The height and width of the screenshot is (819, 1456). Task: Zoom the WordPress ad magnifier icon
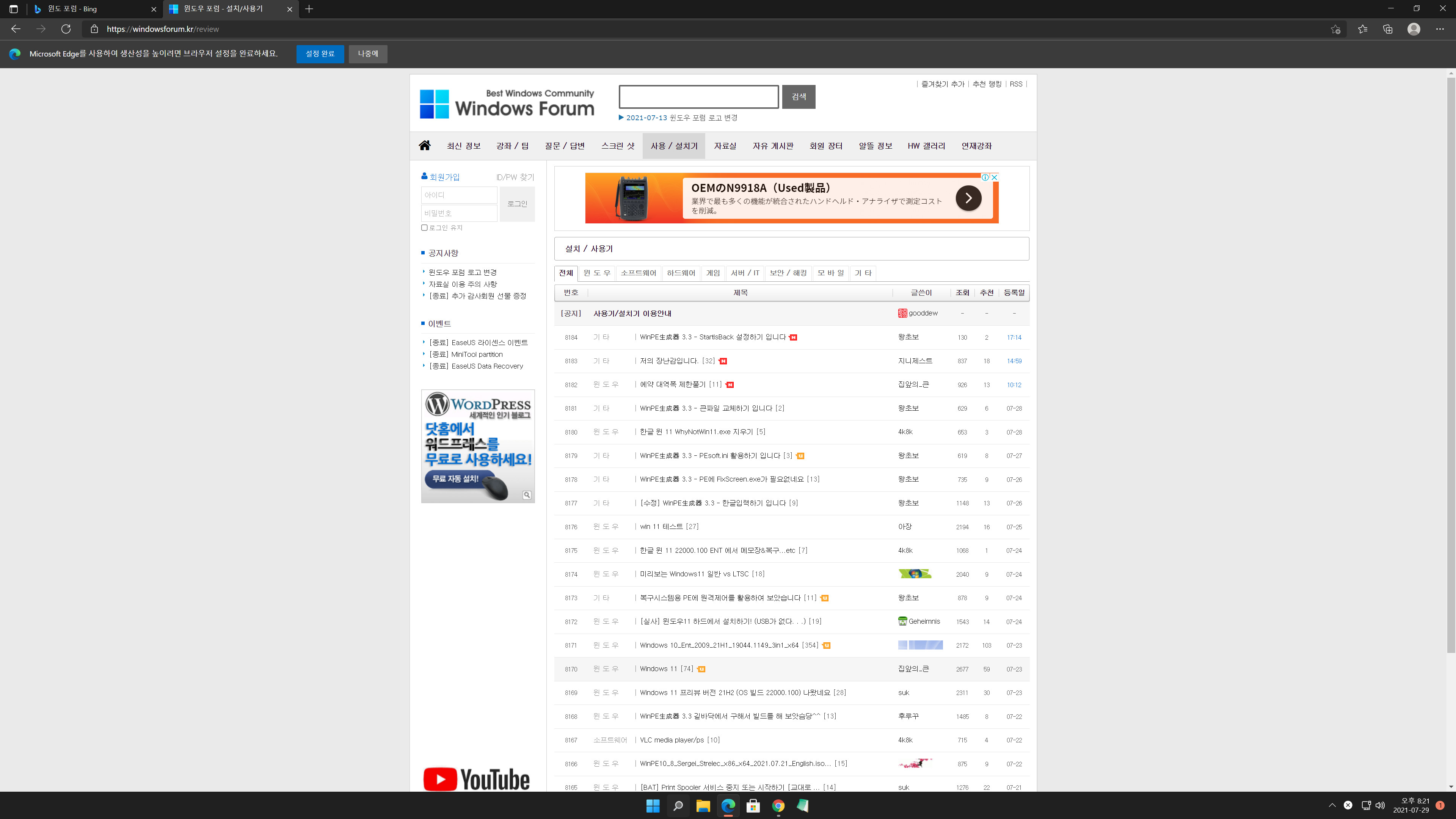tap(527, 495)
